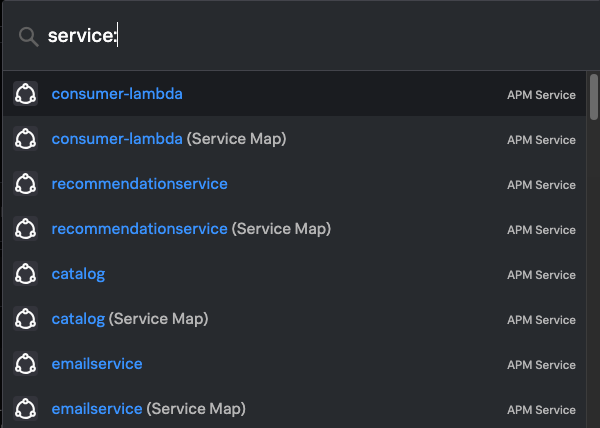Focus the search field containing "service:"
The image size is (600, 428).
pyautogui.click(x=300, y=36)
